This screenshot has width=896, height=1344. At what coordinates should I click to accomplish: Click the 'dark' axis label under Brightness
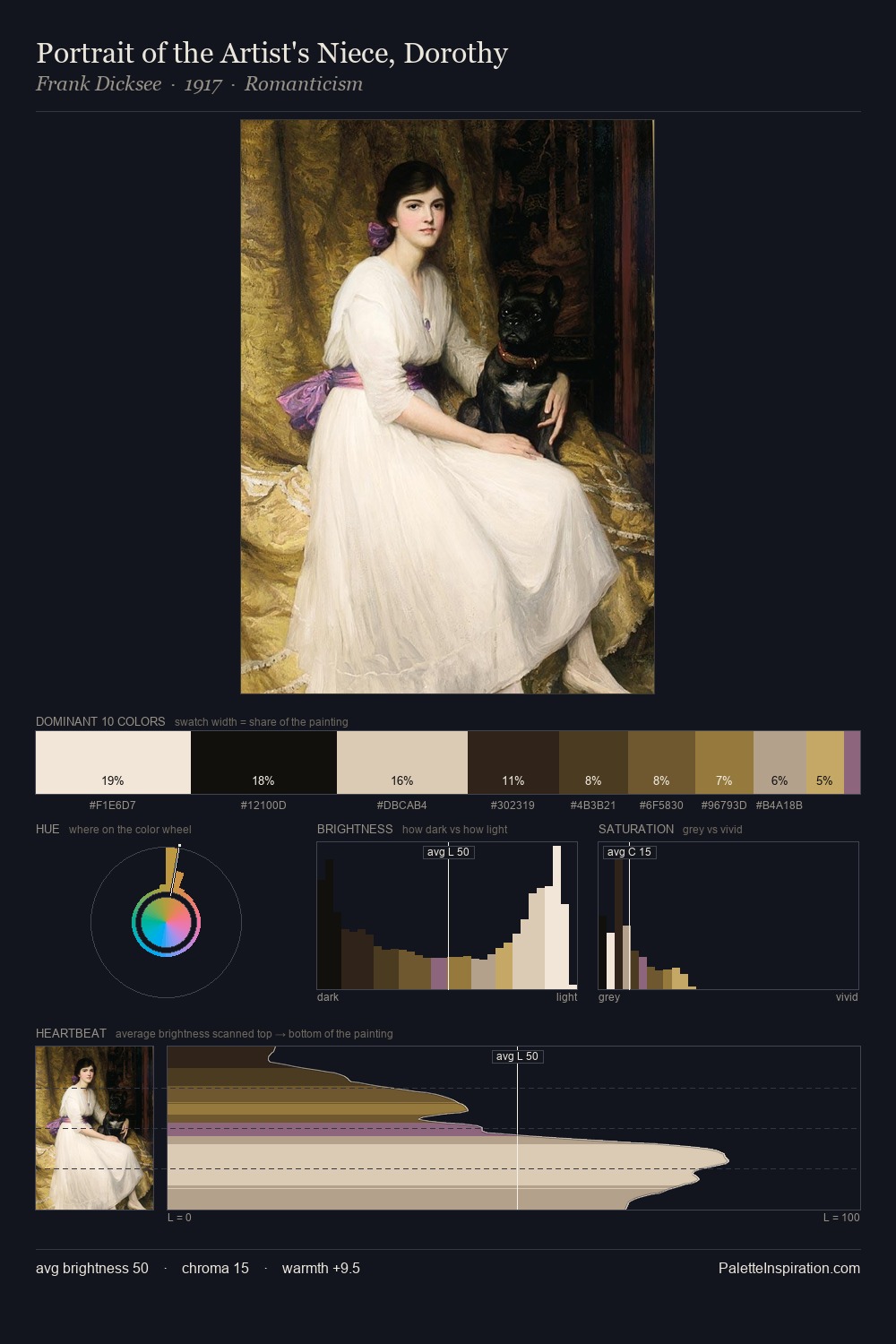coord(328,997)
